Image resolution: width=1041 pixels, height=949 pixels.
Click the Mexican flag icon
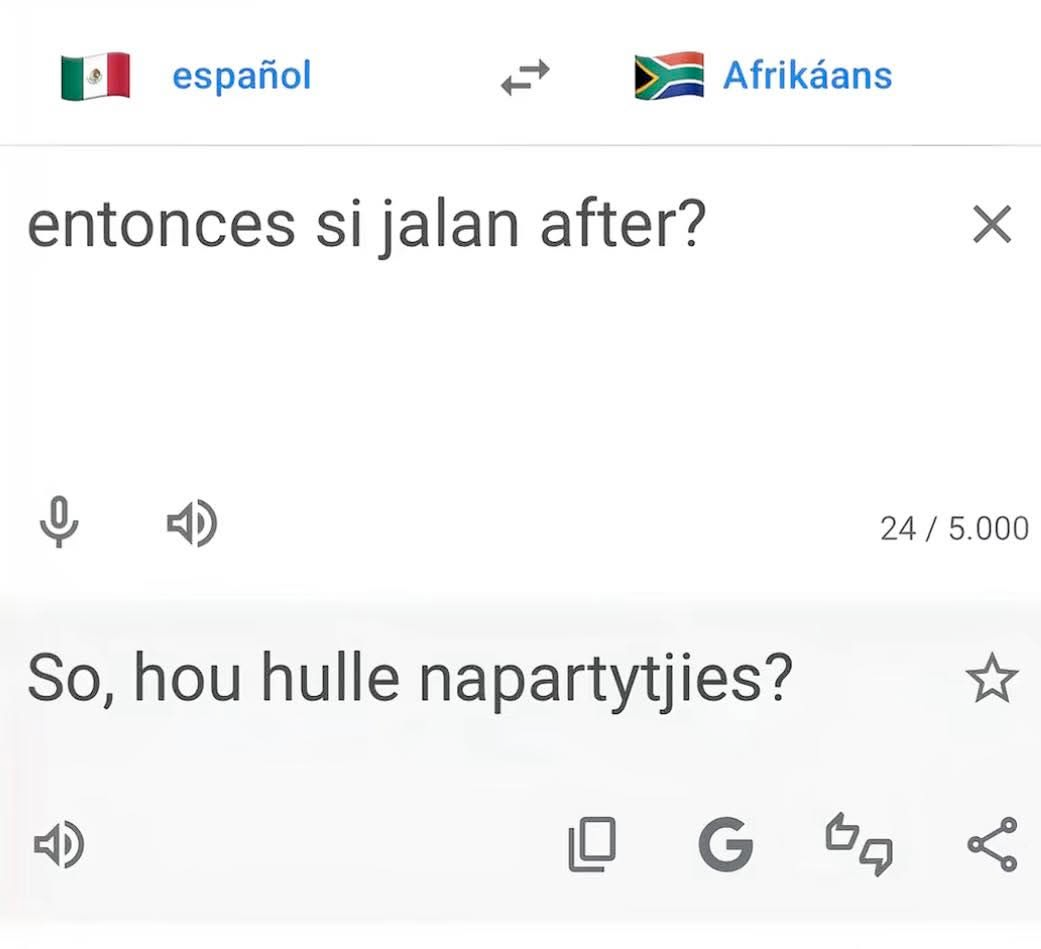[x=95, y=77]
